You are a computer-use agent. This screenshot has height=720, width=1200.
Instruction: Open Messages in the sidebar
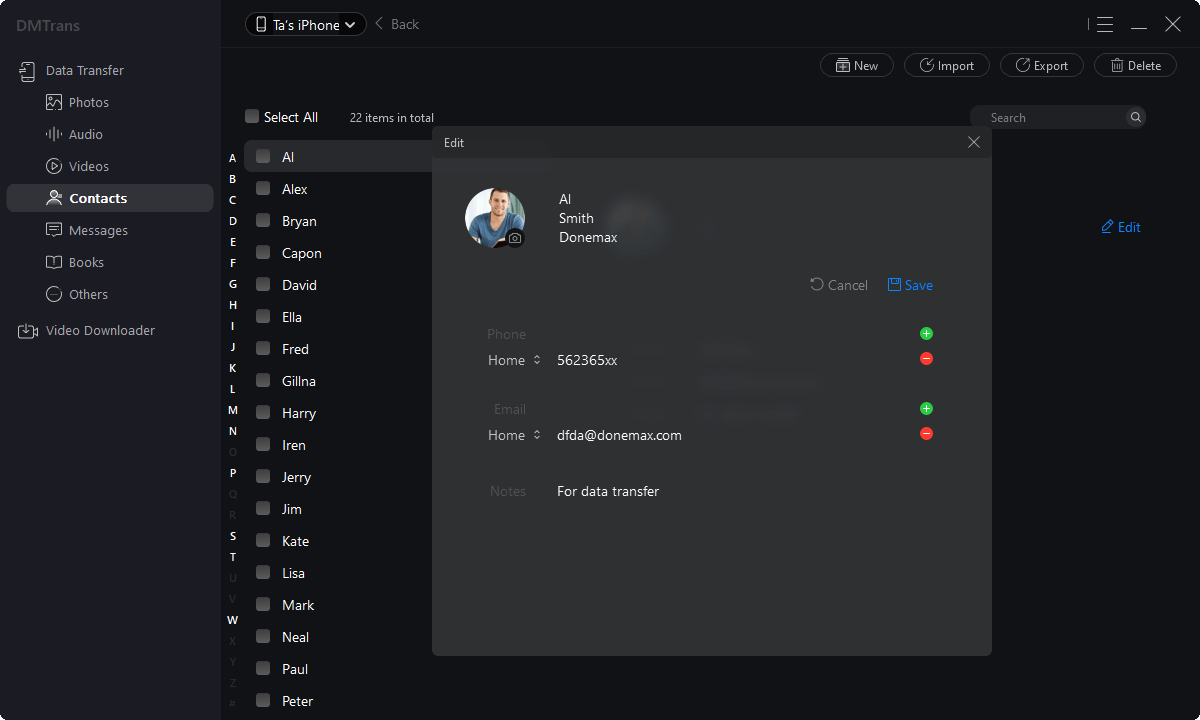pyautogui.click(x=98, y=230)
